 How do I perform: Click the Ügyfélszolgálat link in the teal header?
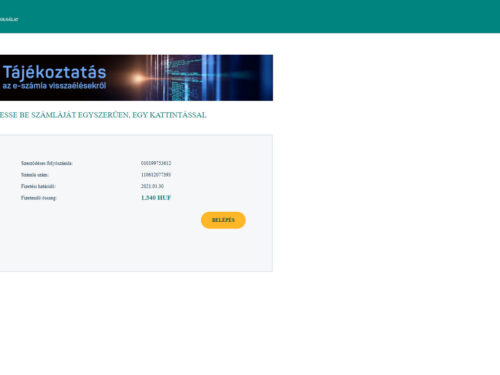(9, 19)
